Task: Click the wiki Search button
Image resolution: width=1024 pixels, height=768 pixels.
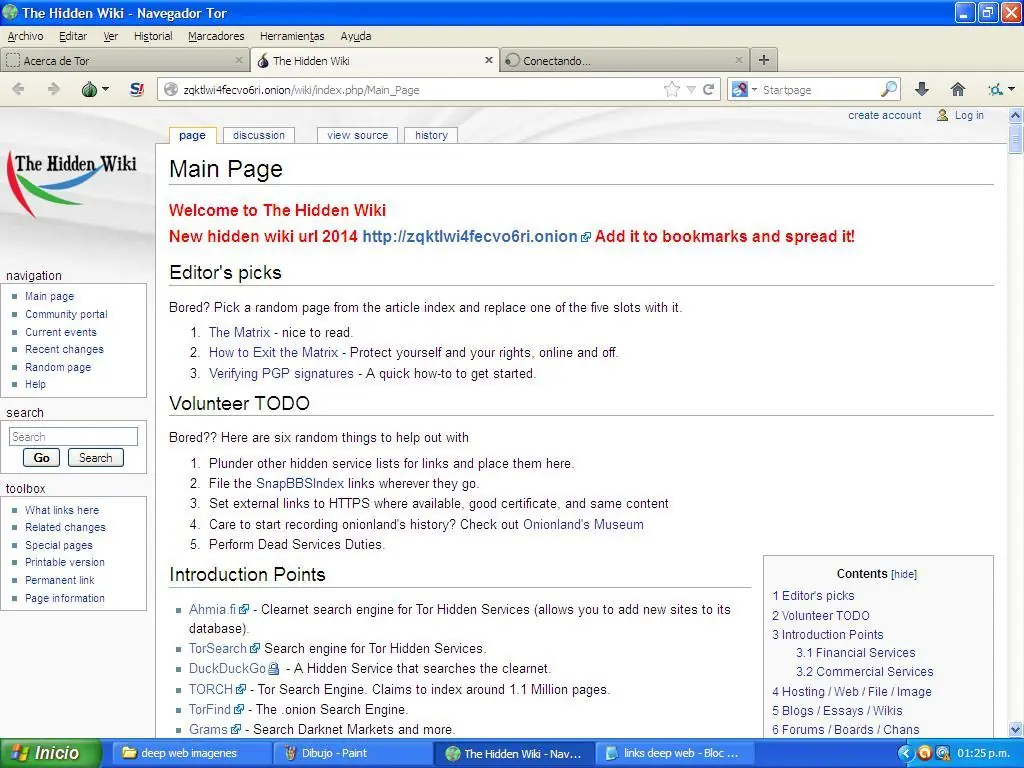Action: (x=95, y=458)
